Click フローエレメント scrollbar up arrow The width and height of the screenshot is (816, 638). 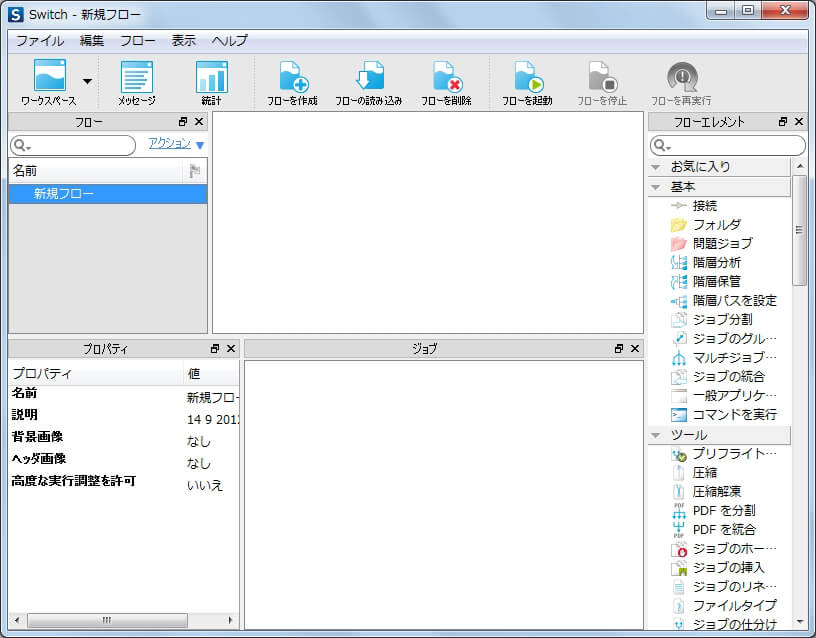tap(799, 167)
